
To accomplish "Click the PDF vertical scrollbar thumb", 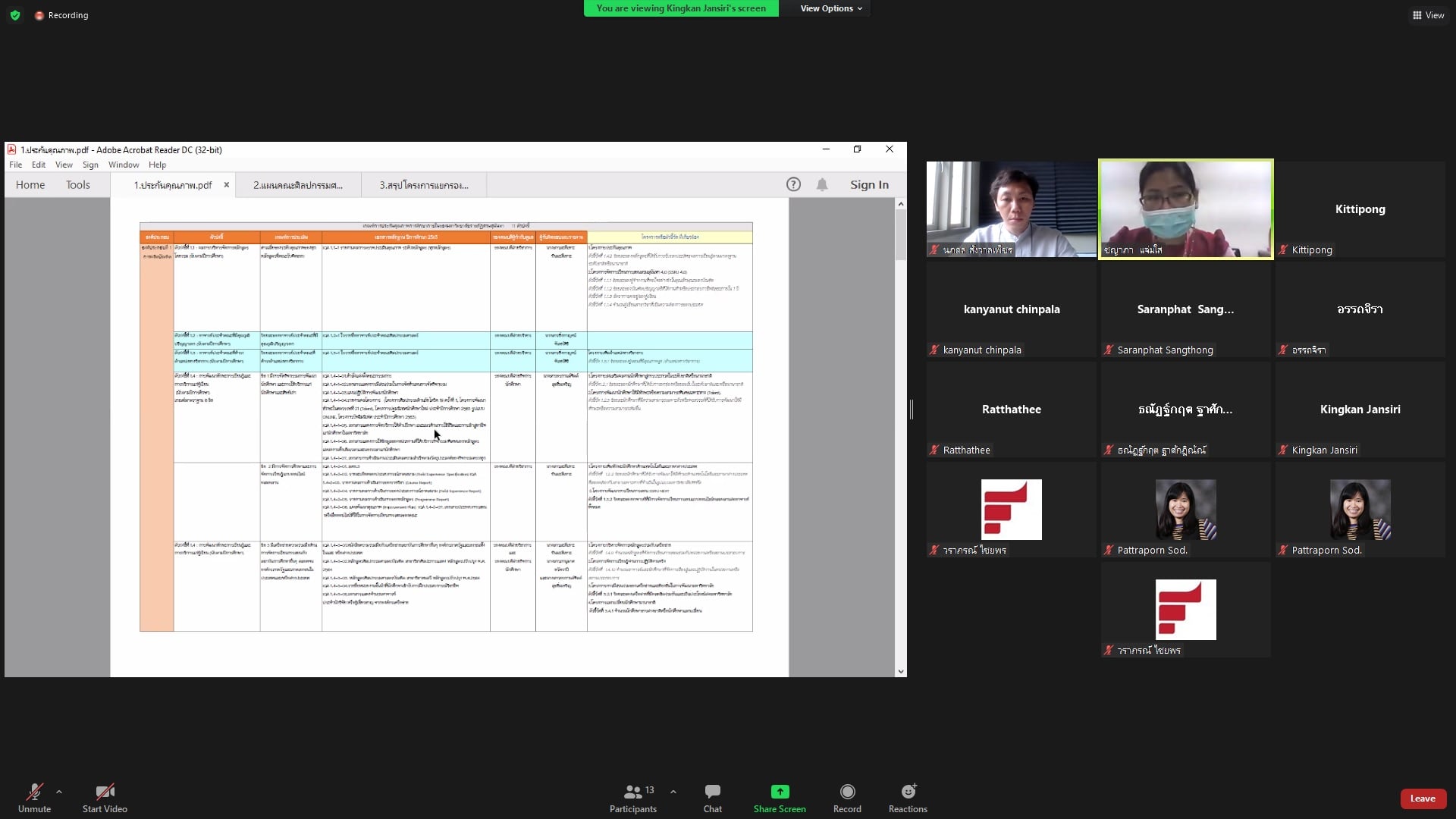I will [x=901, y=235].
